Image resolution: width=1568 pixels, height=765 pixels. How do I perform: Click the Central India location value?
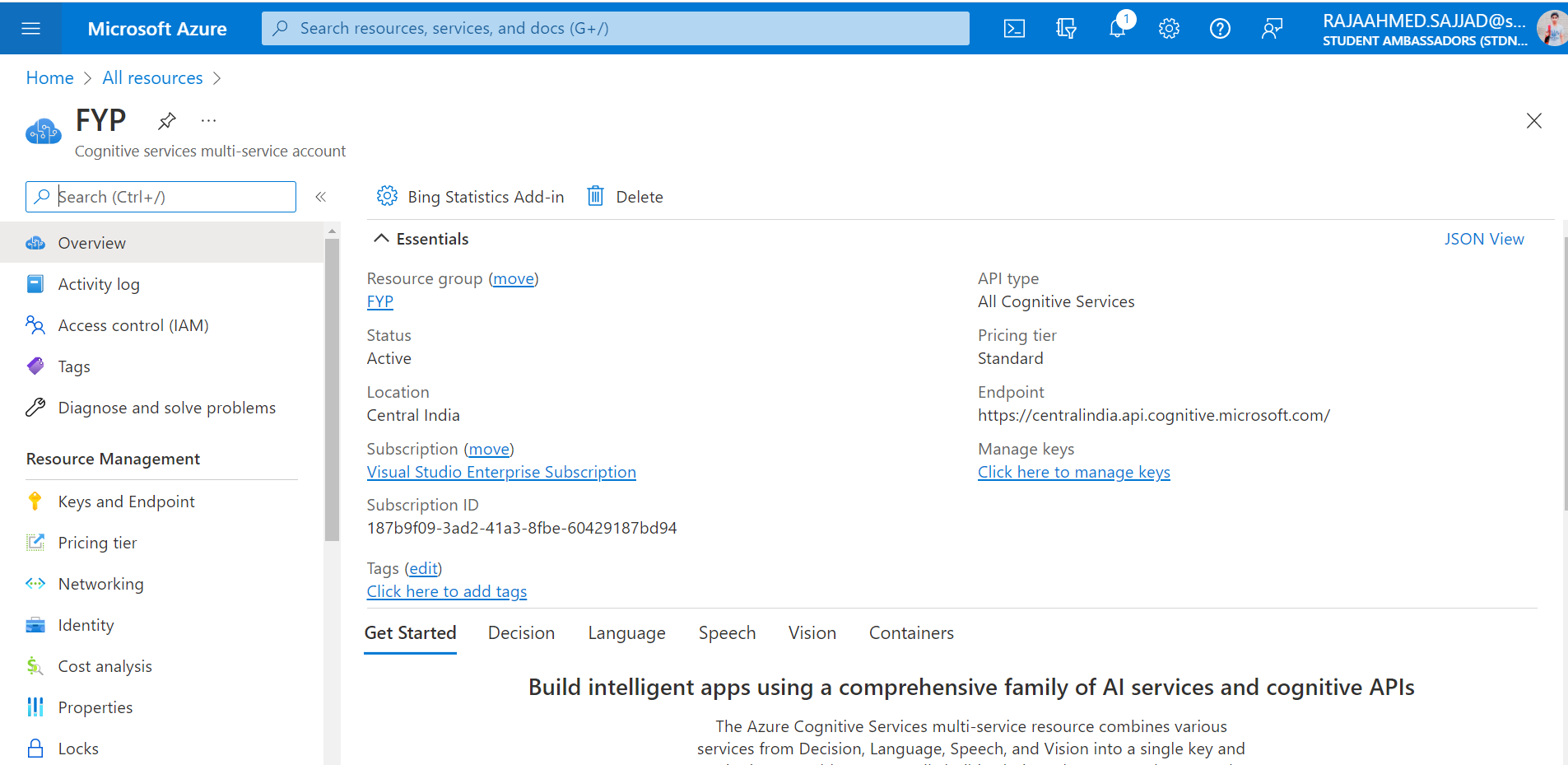pyautogui.click(x=413, y=415)
